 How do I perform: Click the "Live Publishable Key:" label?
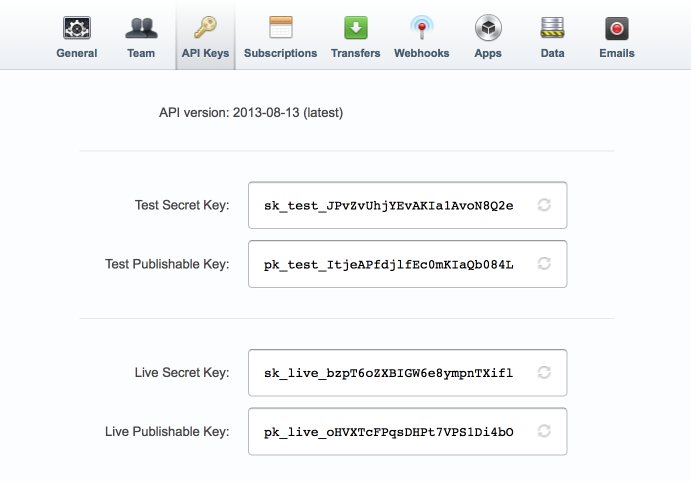pyautogui.click(x=168, y=432)
